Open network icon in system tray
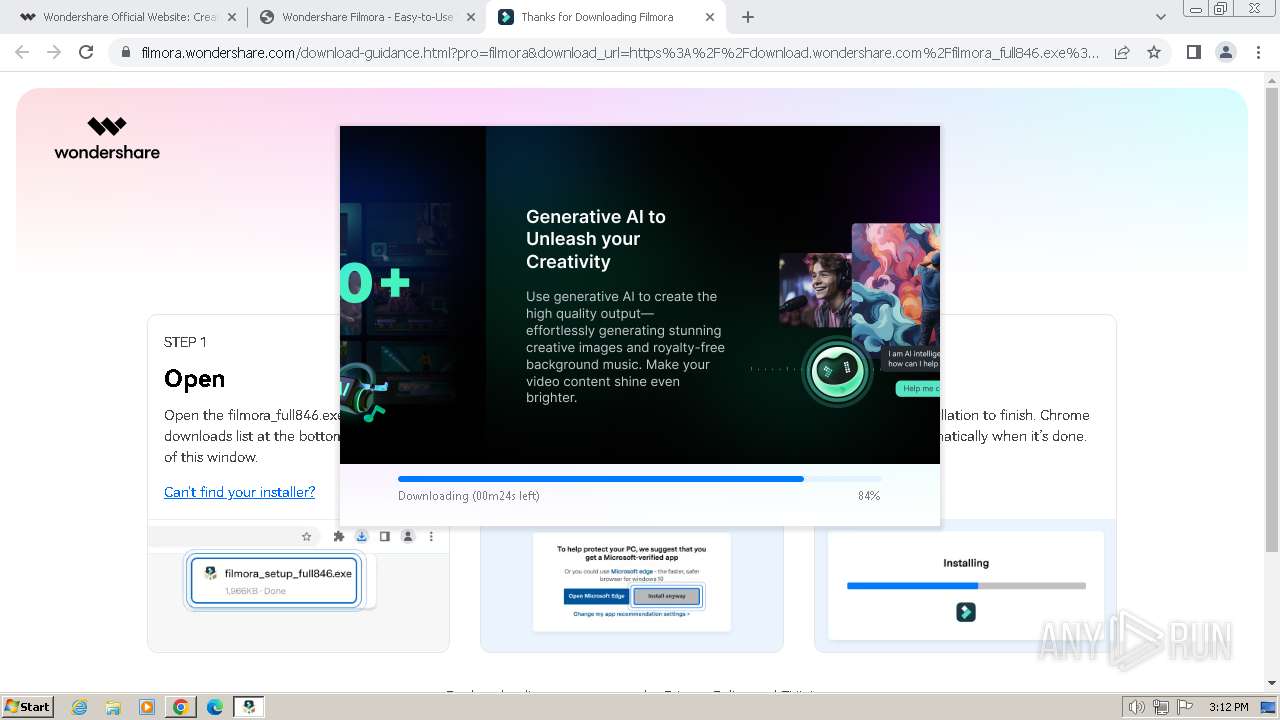This screenshot has height=720, width=1280. 1161,707
